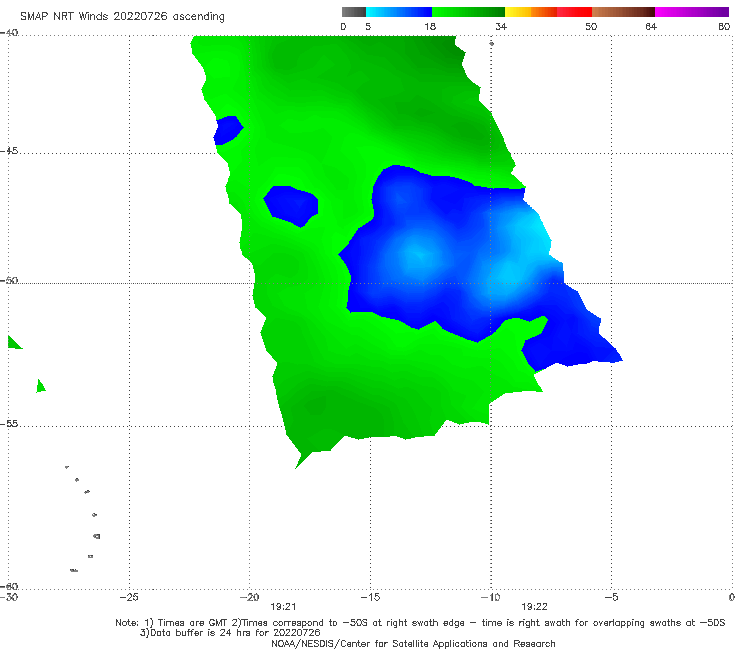Click the small blue patch near -45 latitude
Screen dimensions: 740x650
pos(228,130)
